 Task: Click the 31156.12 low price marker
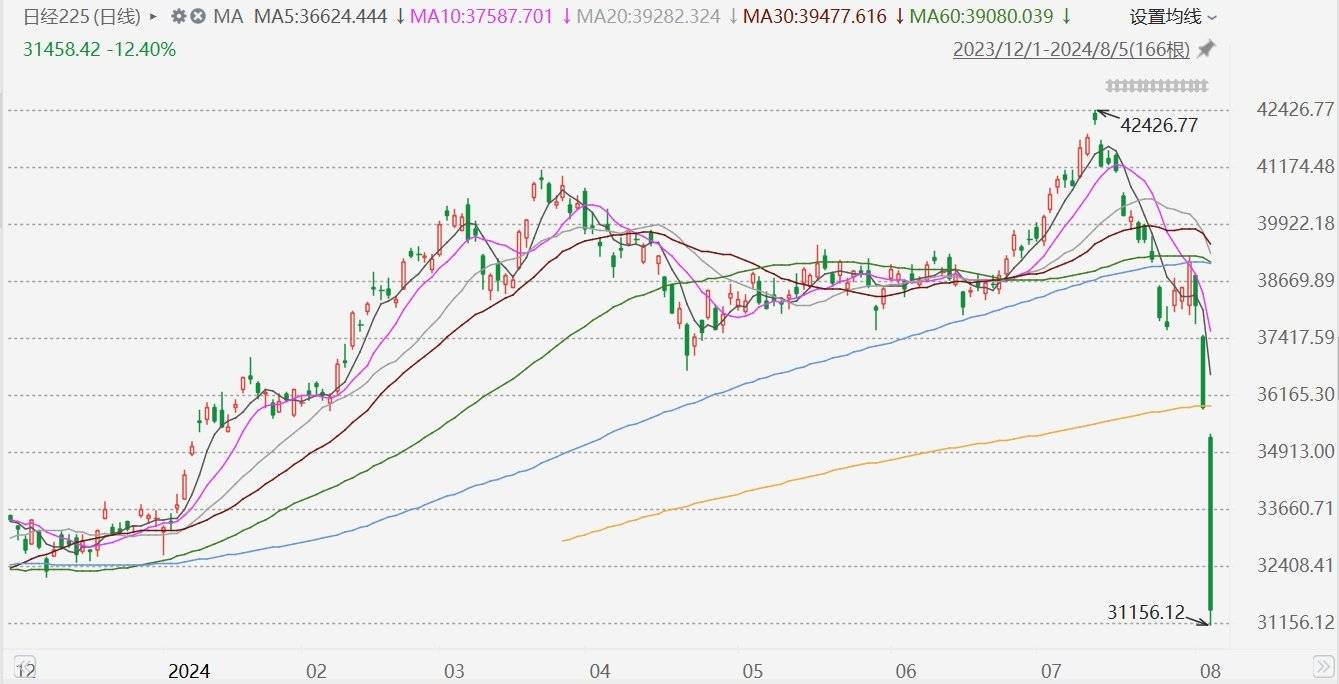click(x=1145, y=610)
